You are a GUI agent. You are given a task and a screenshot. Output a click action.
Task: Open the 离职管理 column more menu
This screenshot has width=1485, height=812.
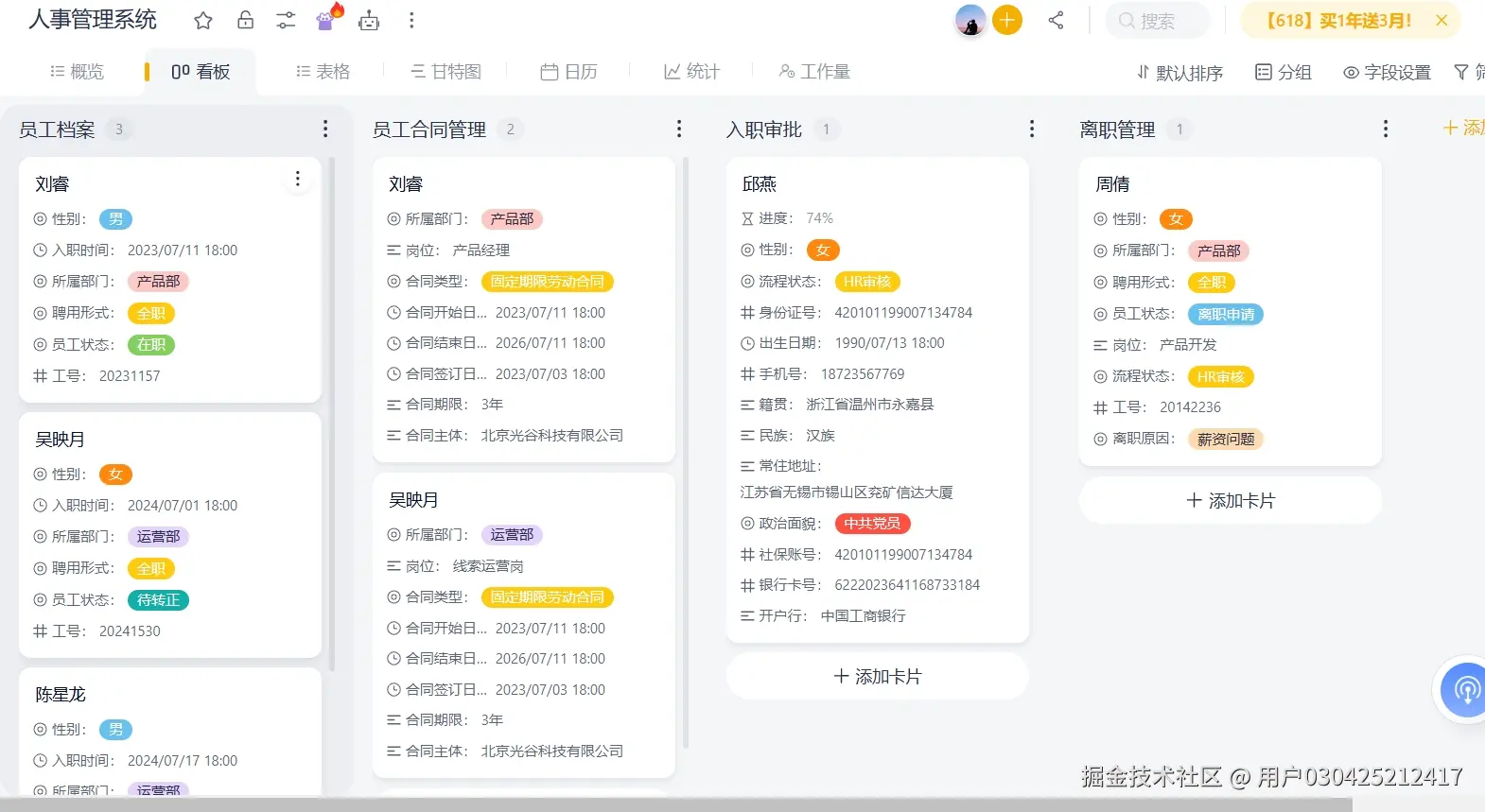click(x=1386, y=129)
